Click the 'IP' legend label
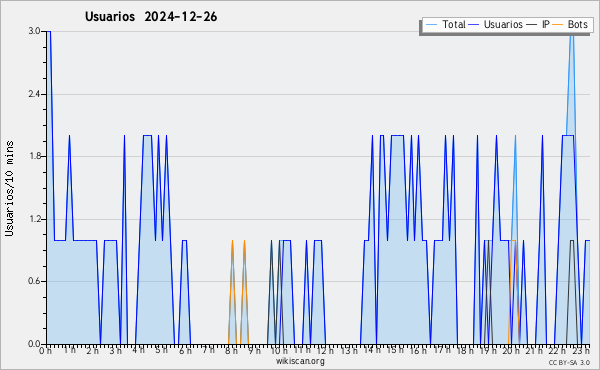The height and width of the screenshot is (370, 600). click(x=546, y=24)
